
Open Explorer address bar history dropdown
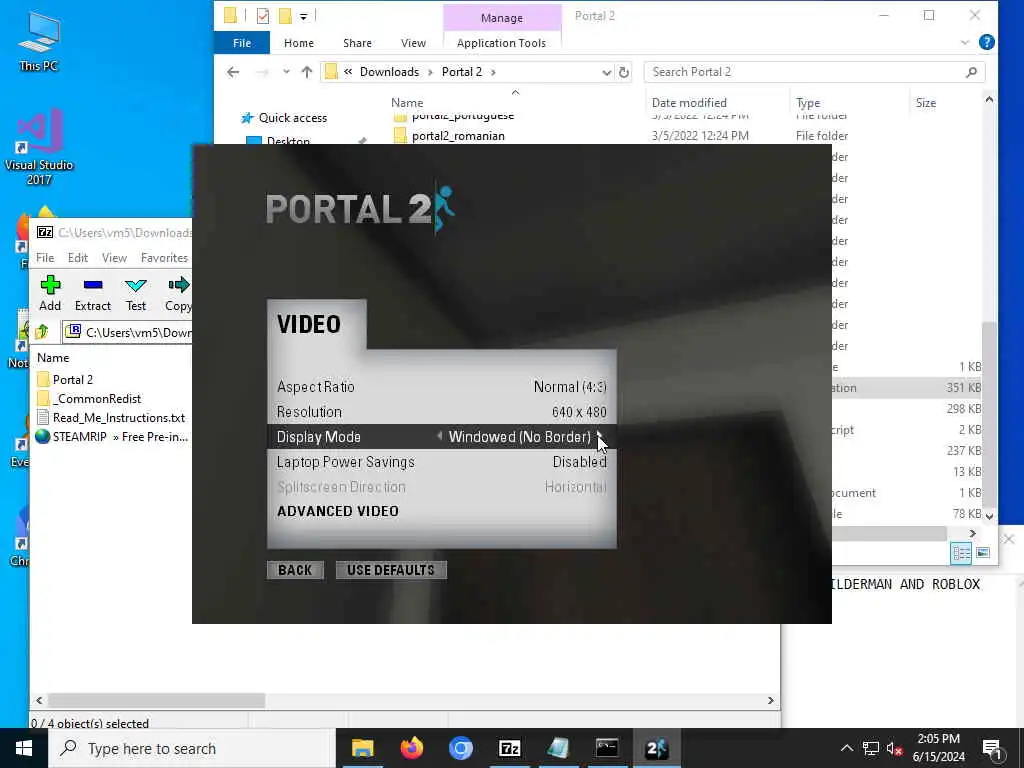coord(606,72)
